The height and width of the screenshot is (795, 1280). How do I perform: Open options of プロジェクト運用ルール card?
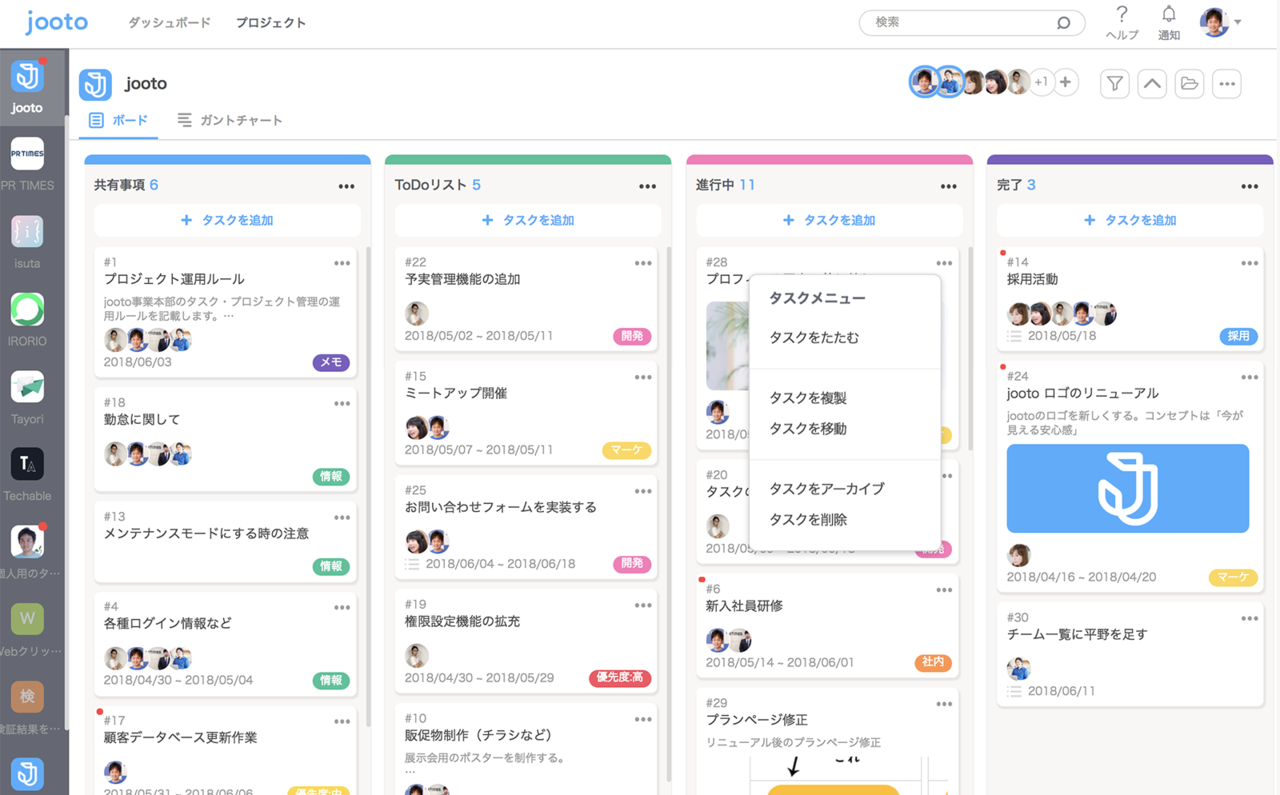(342, 263)
